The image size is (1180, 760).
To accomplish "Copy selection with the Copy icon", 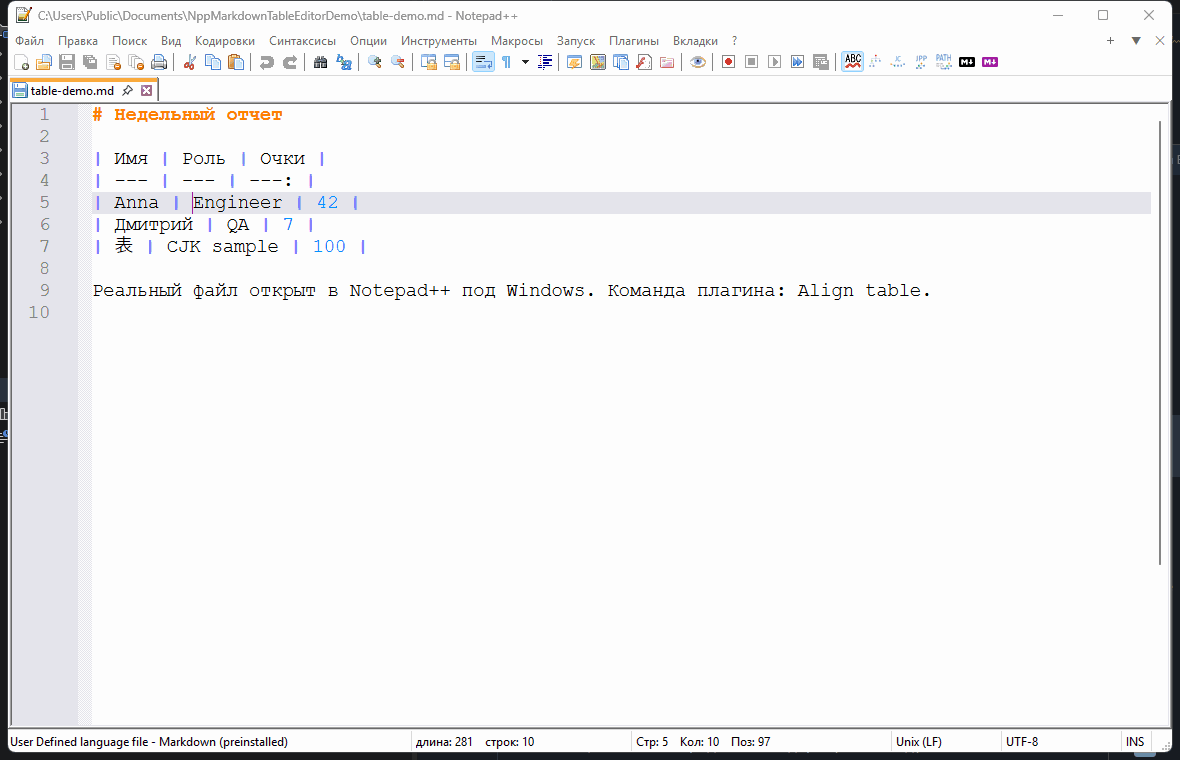I will pyautogui.click(x=213, y=62).
